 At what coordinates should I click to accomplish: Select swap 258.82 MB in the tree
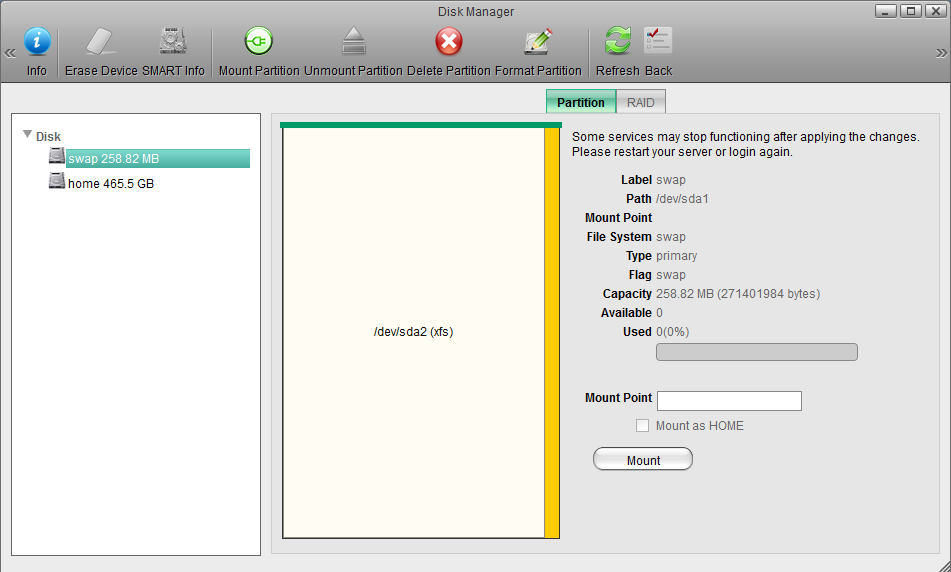point(113,158)
